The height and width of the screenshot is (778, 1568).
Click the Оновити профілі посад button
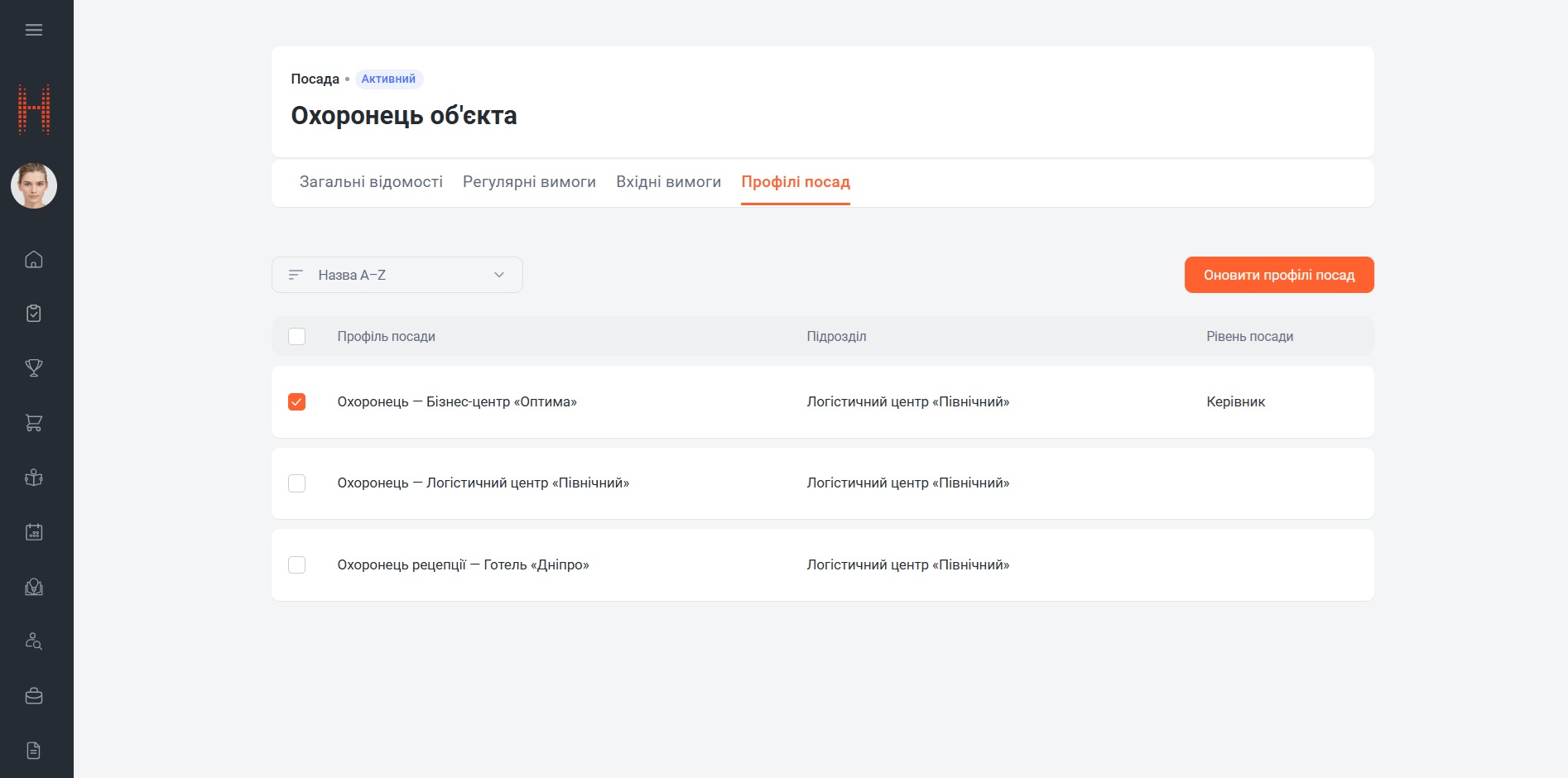click(x=1279, y=275)
